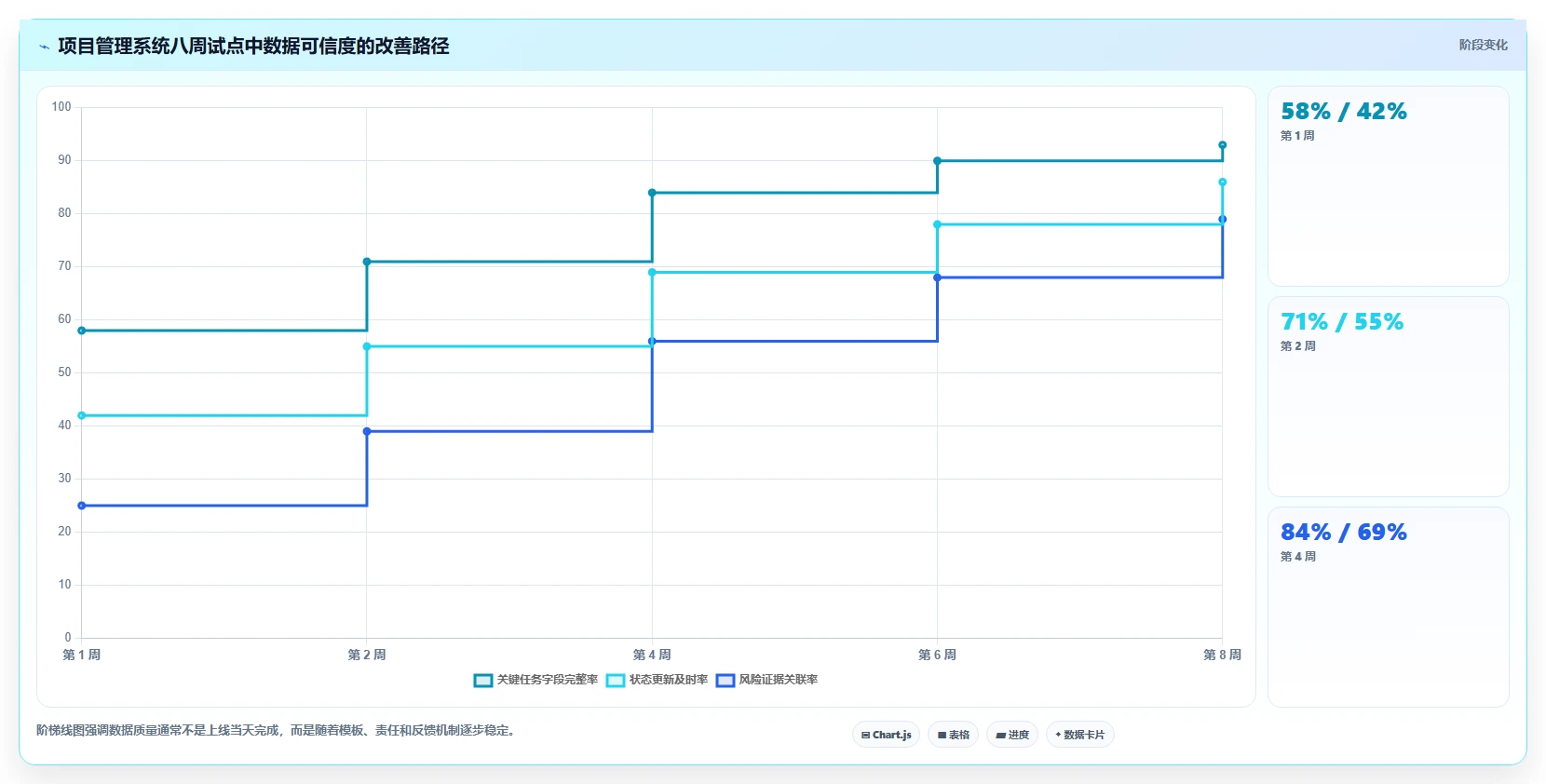This screenshot has height=784, width=1546.
Task: Click the Chart.js tag chip
Action: 886,735
